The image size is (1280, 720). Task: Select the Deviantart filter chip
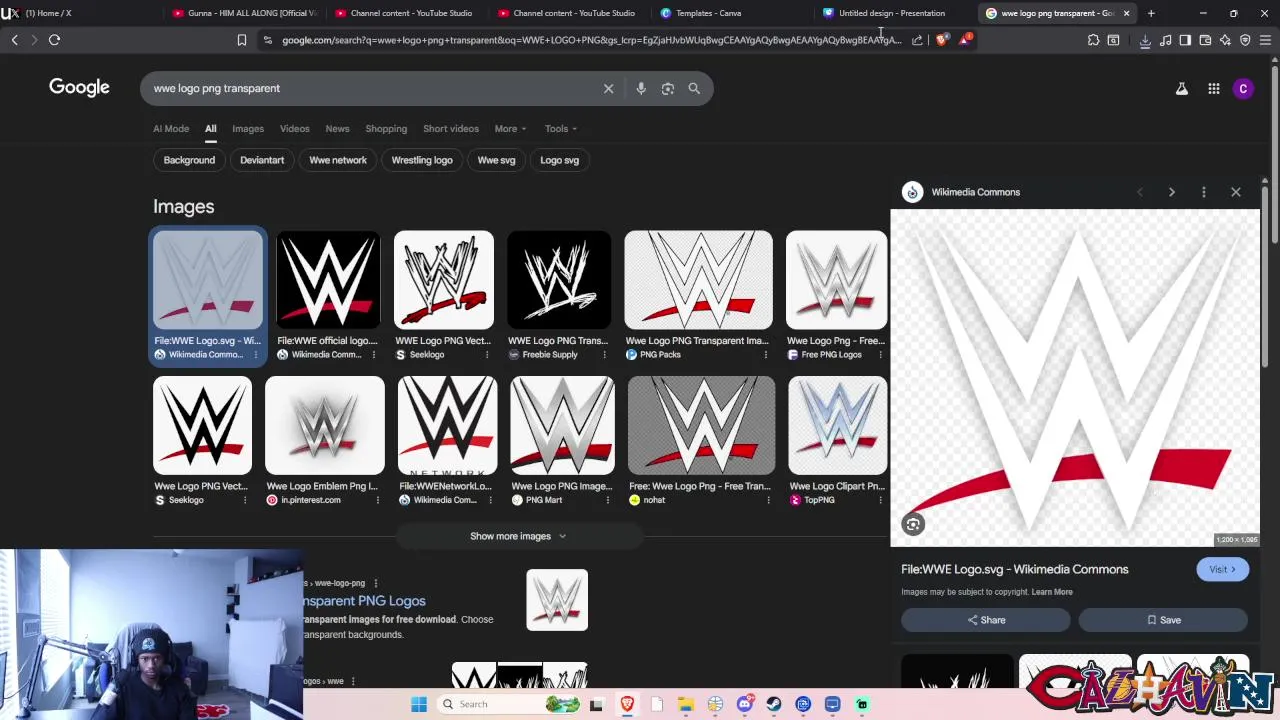point(262,160)
